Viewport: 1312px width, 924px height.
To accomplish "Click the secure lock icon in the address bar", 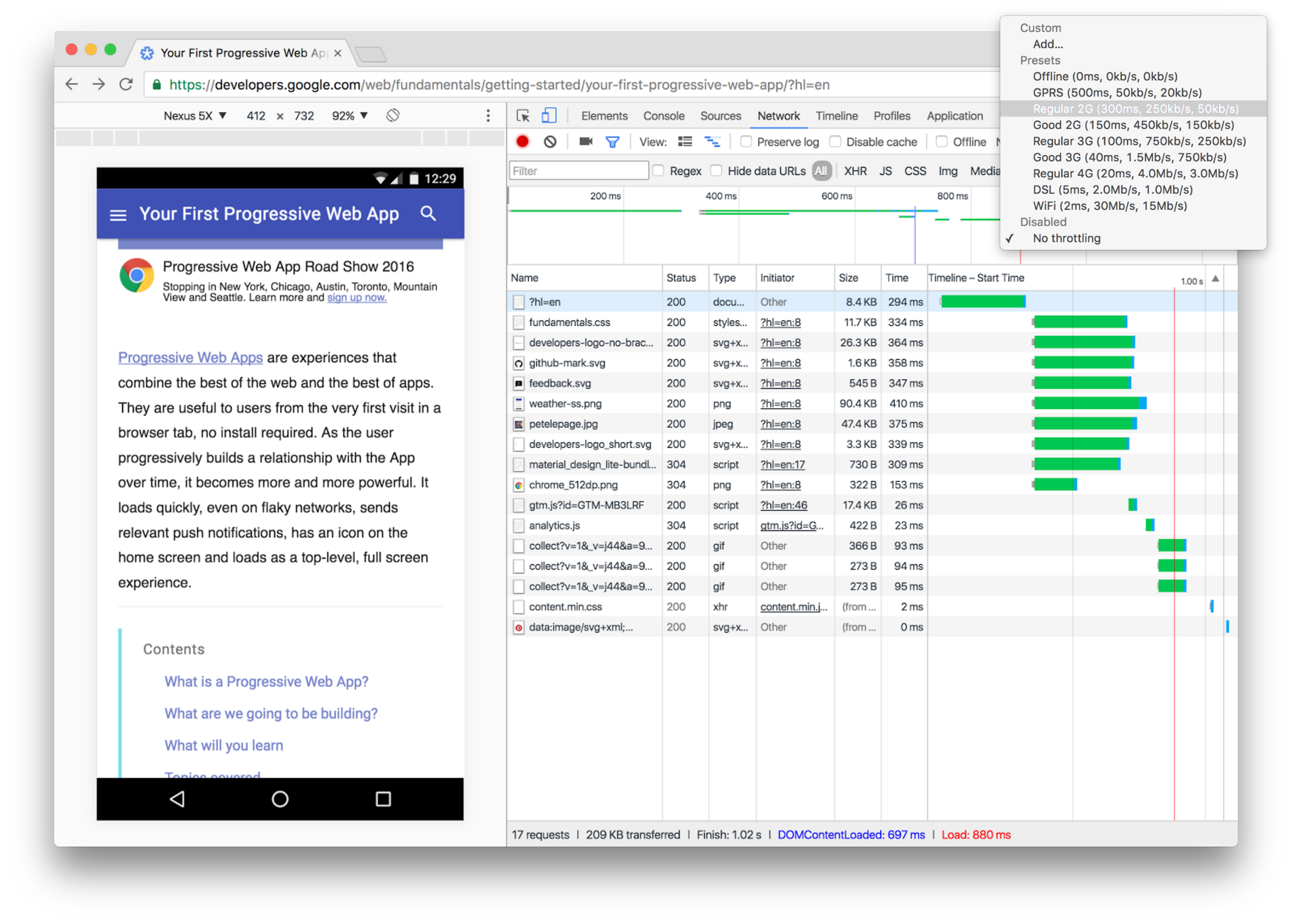I will 156,84.
